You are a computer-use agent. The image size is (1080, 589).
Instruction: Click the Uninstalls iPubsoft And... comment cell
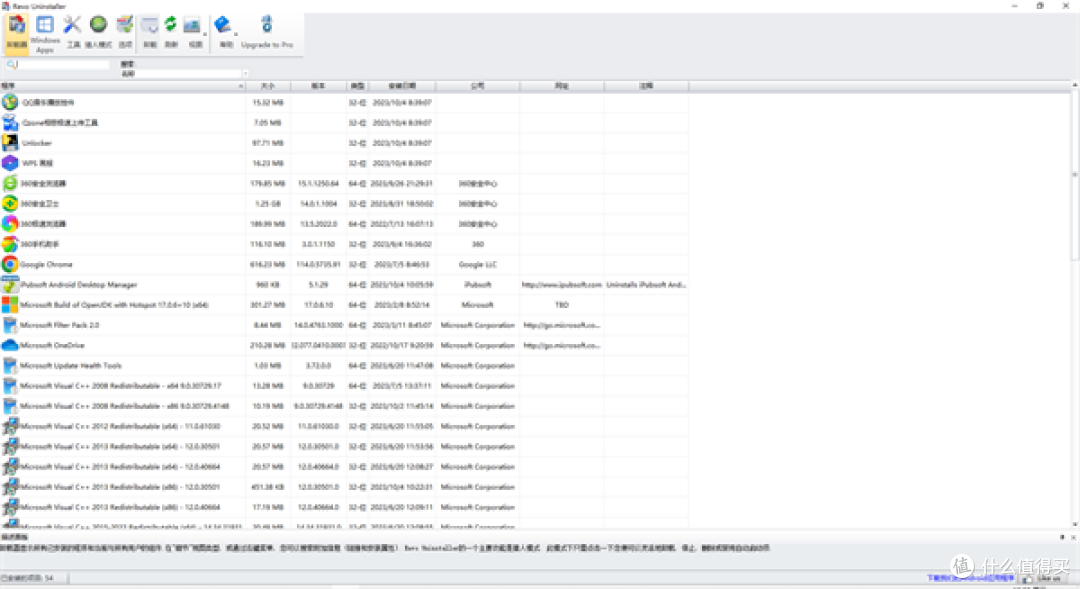(x=646, y=285)
